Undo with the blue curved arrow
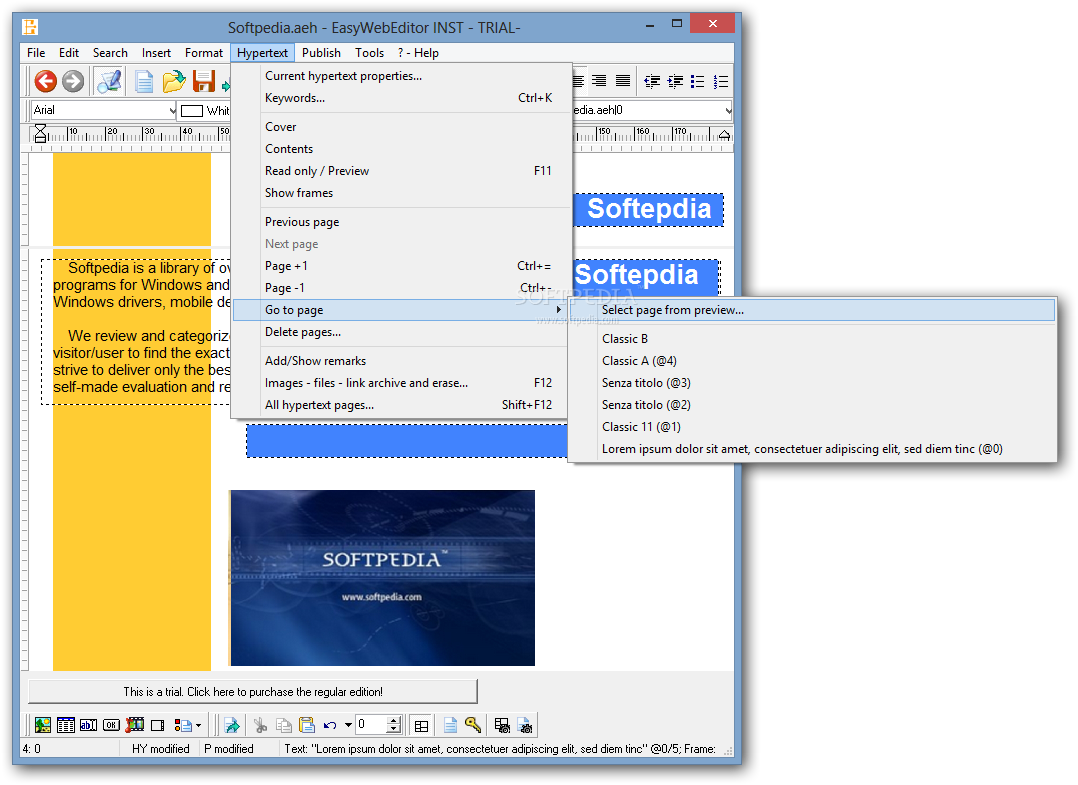 click(330, 725)
